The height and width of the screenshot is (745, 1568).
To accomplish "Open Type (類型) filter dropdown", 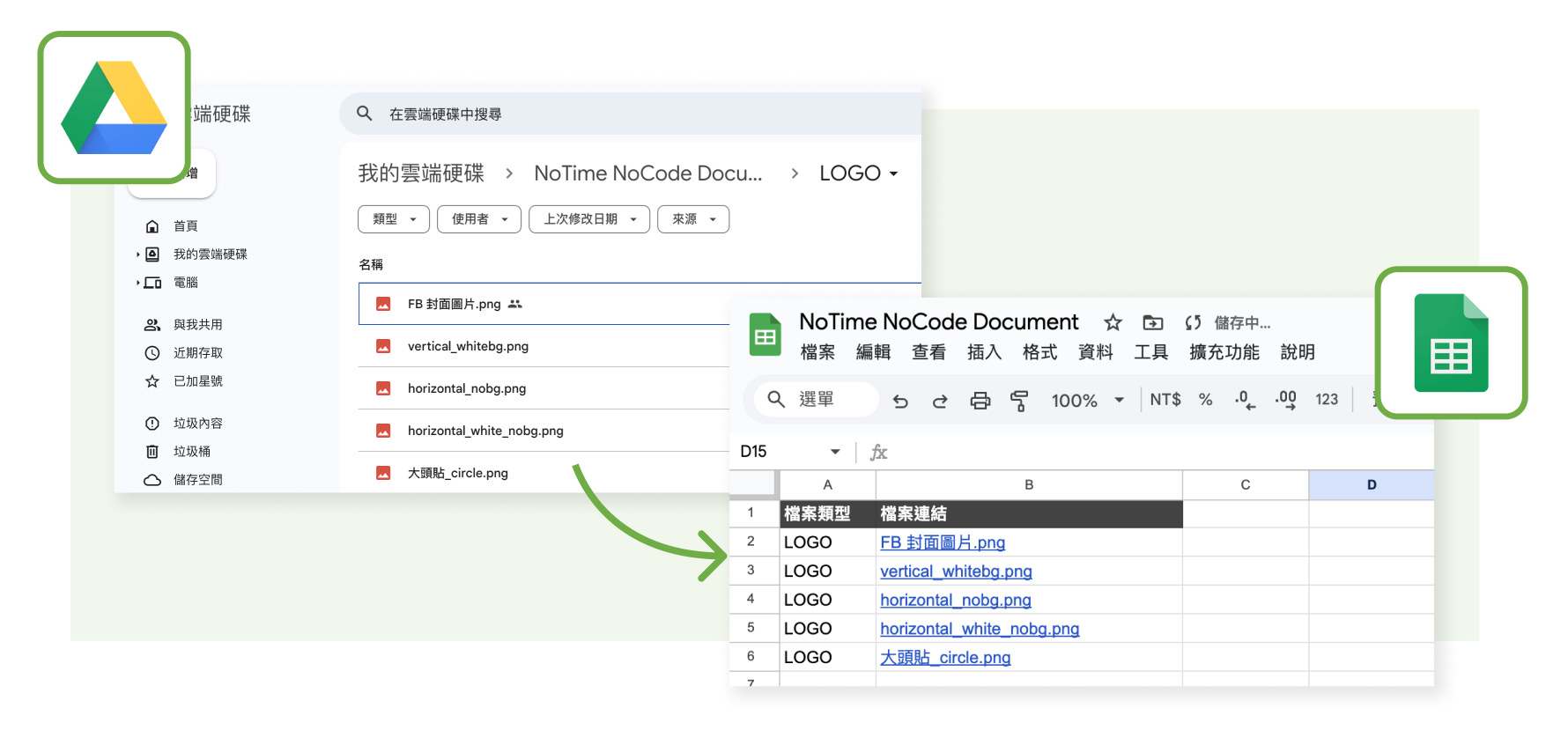I will point(394,219).
